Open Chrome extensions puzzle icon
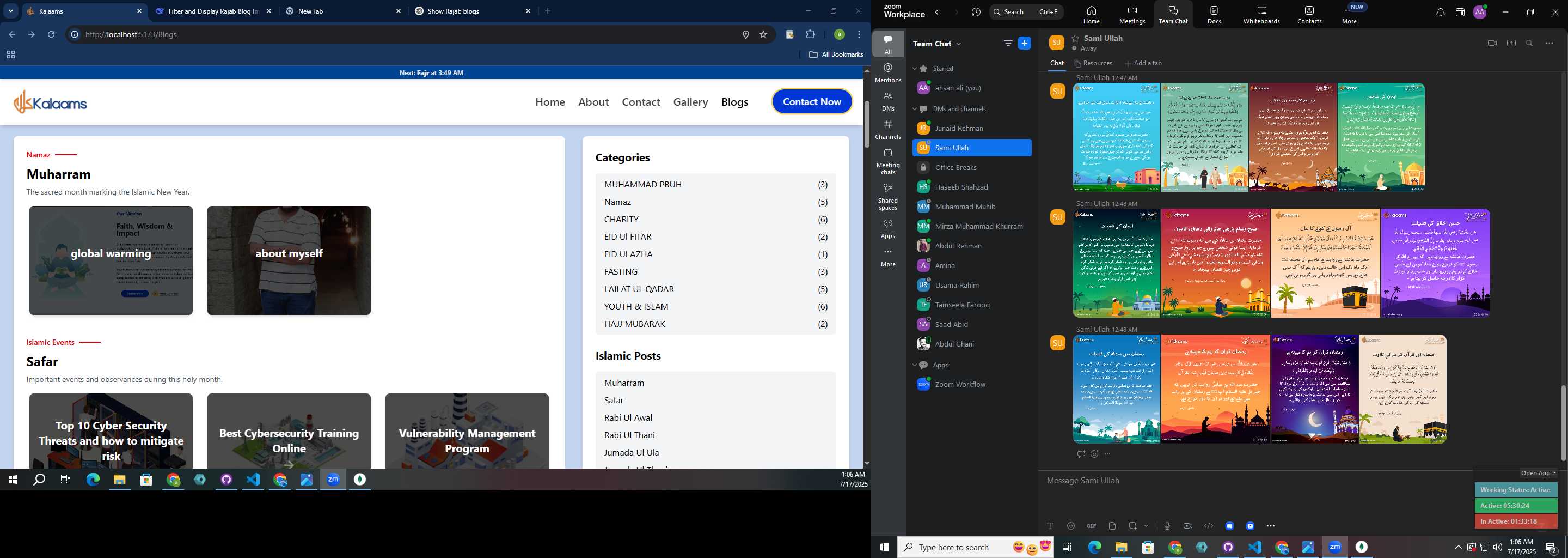 pos(810,35)
